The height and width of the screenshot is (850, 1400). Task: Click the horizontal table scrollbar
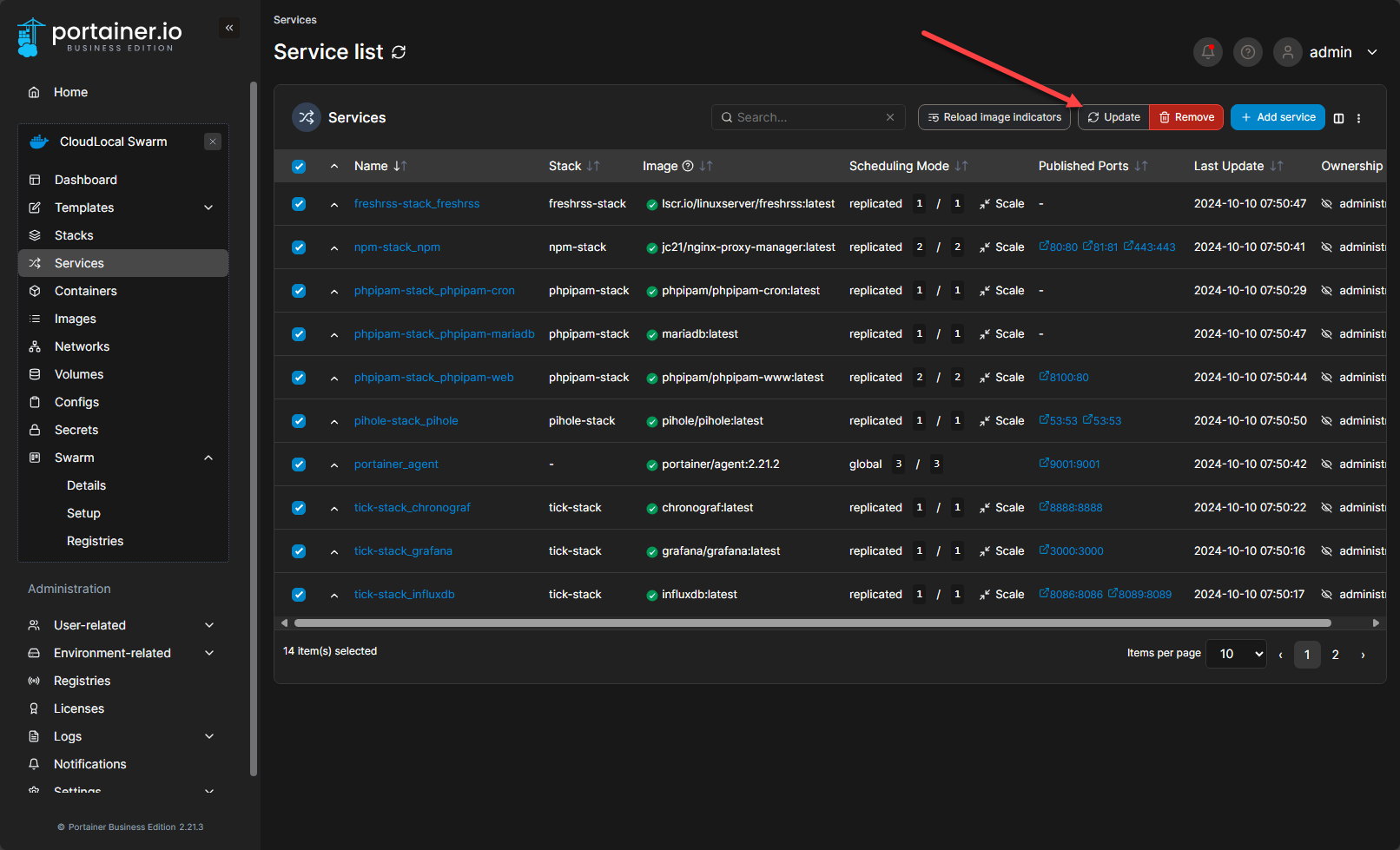[812, 623]
